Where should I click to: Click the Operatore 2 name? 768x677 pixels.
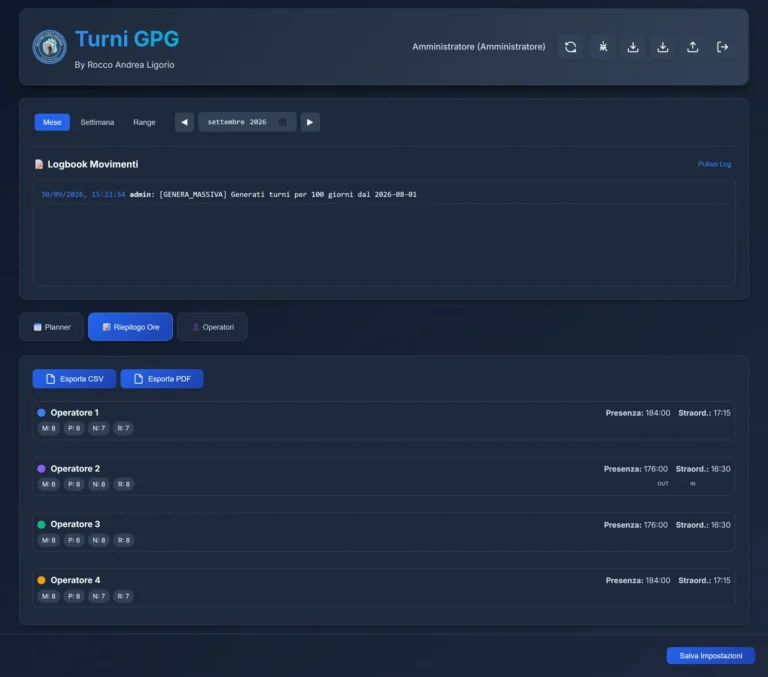75,469
